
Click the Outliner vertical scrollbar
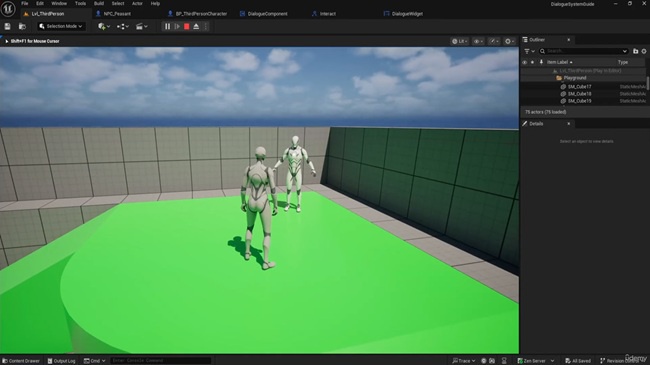pos(648,82)
